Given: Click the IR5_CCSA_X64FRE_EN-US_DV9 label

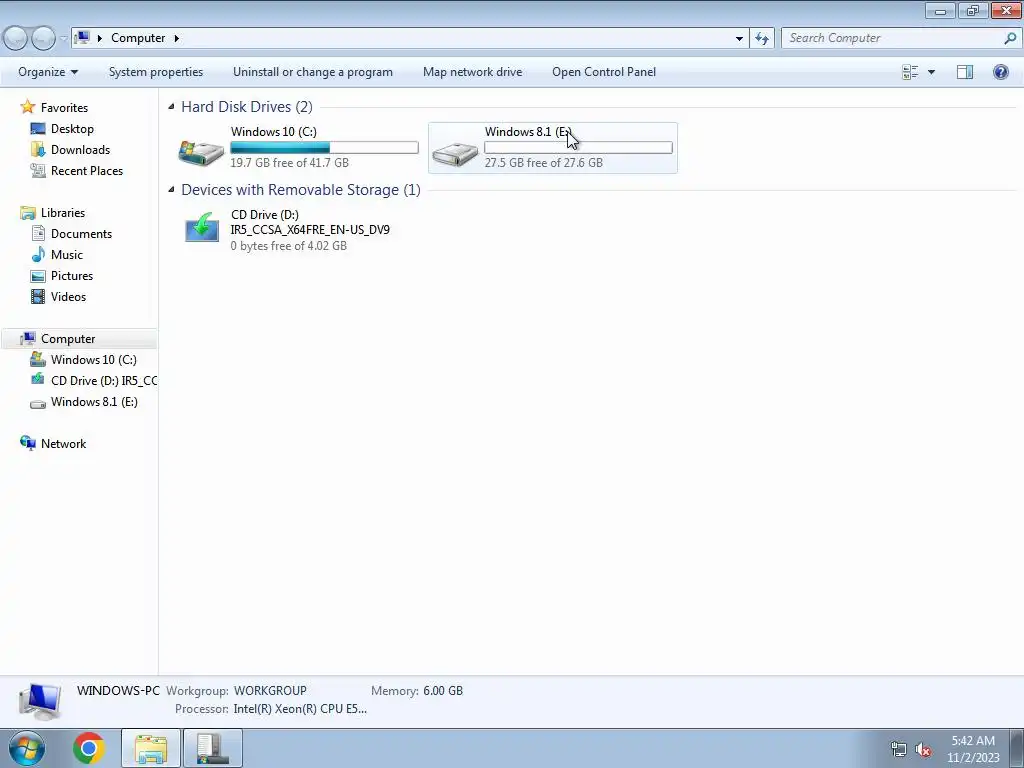Looking at the screenshot, I should click(310, 230).
